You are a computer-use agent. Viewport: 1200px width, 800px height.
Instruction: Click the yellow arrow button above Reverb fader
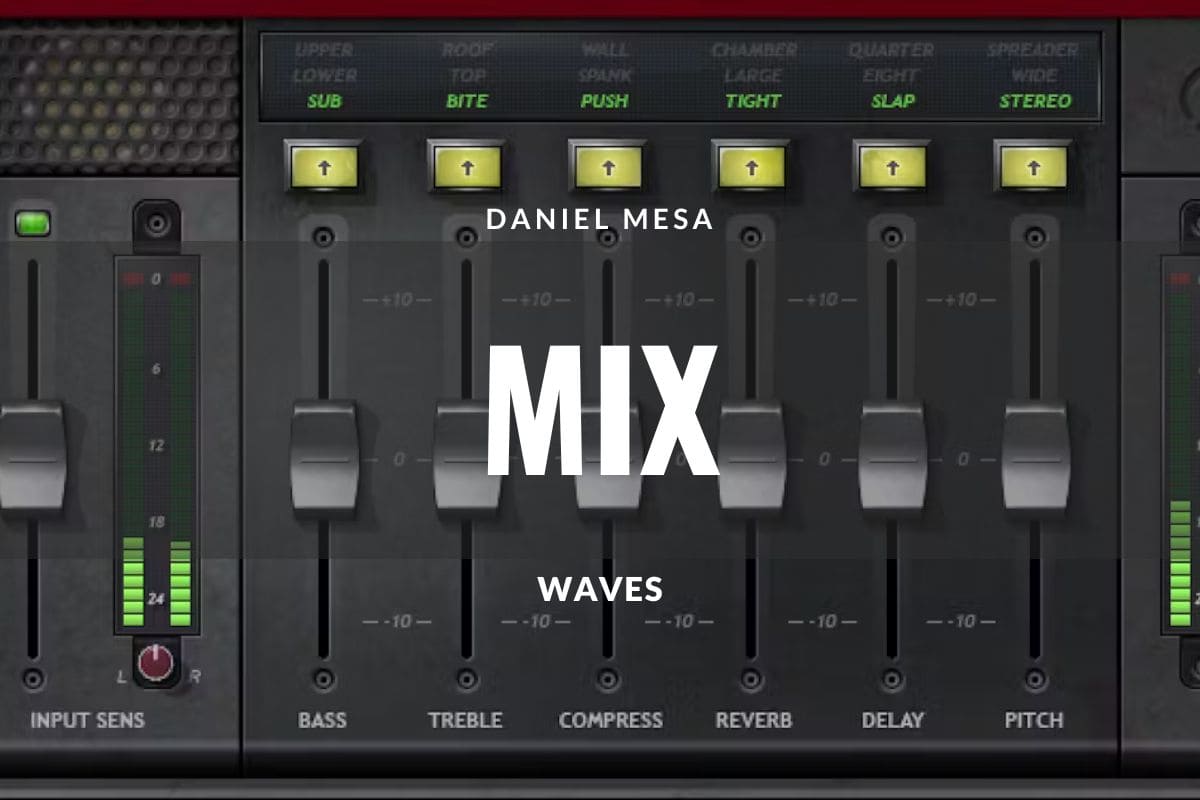point(751,166)
